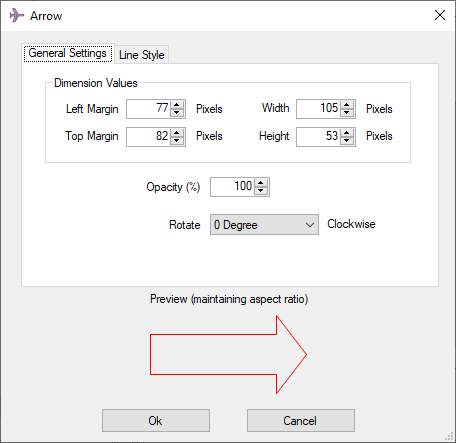The width and height of the screenshot is (456, 443).
Task: Click the Height input field
Action: click(x=318, y=137)
